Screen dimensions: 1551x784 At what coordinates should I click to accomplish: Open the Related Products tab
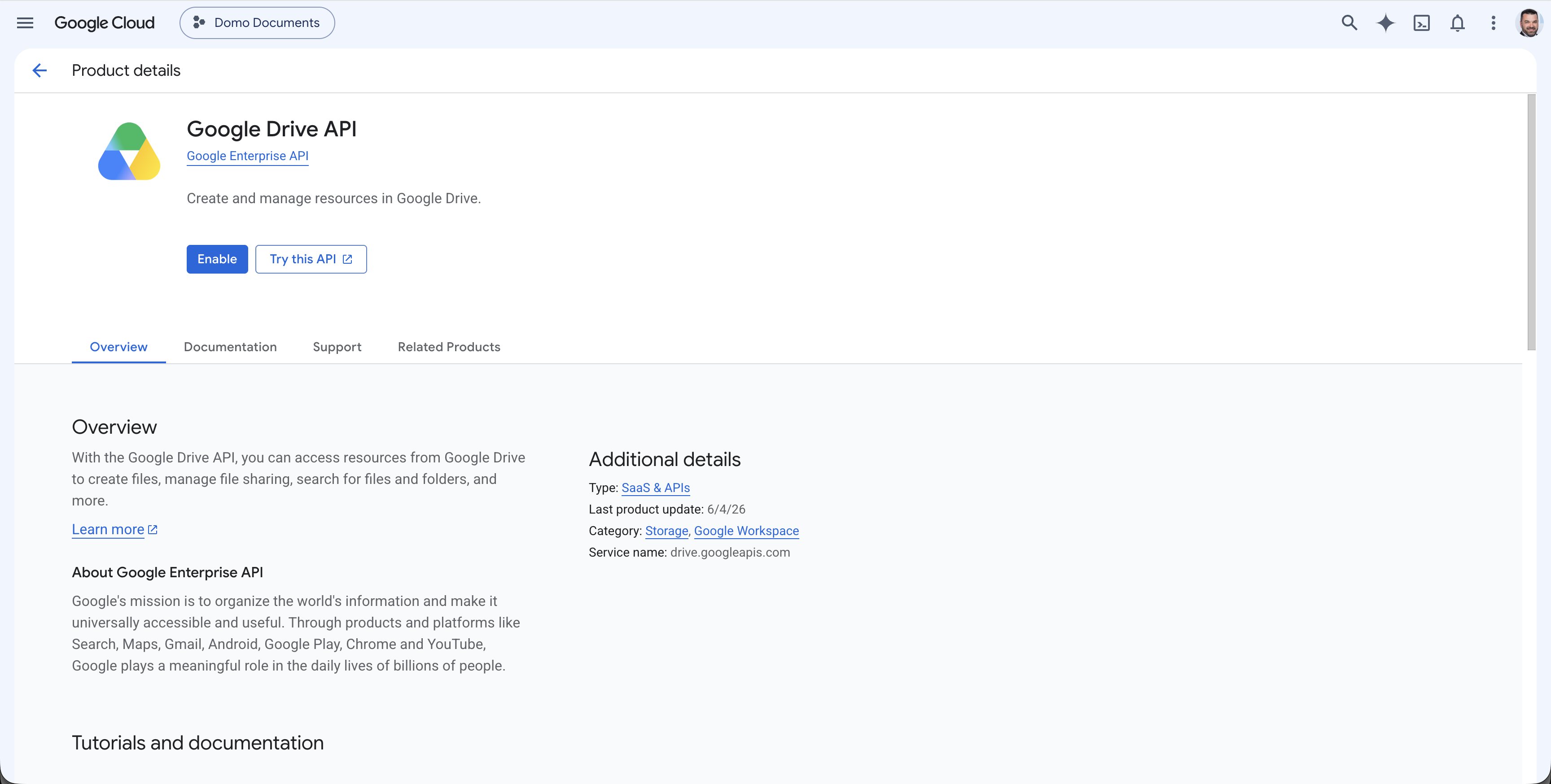tap(449, 347)
